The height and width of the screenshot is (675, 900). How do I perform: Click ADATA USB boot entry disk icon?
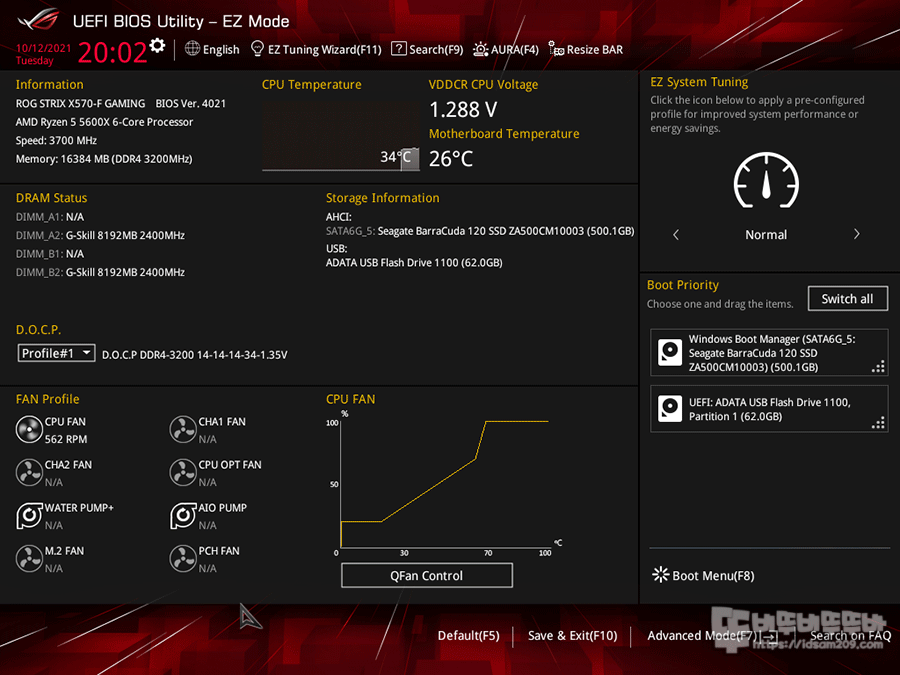click(670, 409)
